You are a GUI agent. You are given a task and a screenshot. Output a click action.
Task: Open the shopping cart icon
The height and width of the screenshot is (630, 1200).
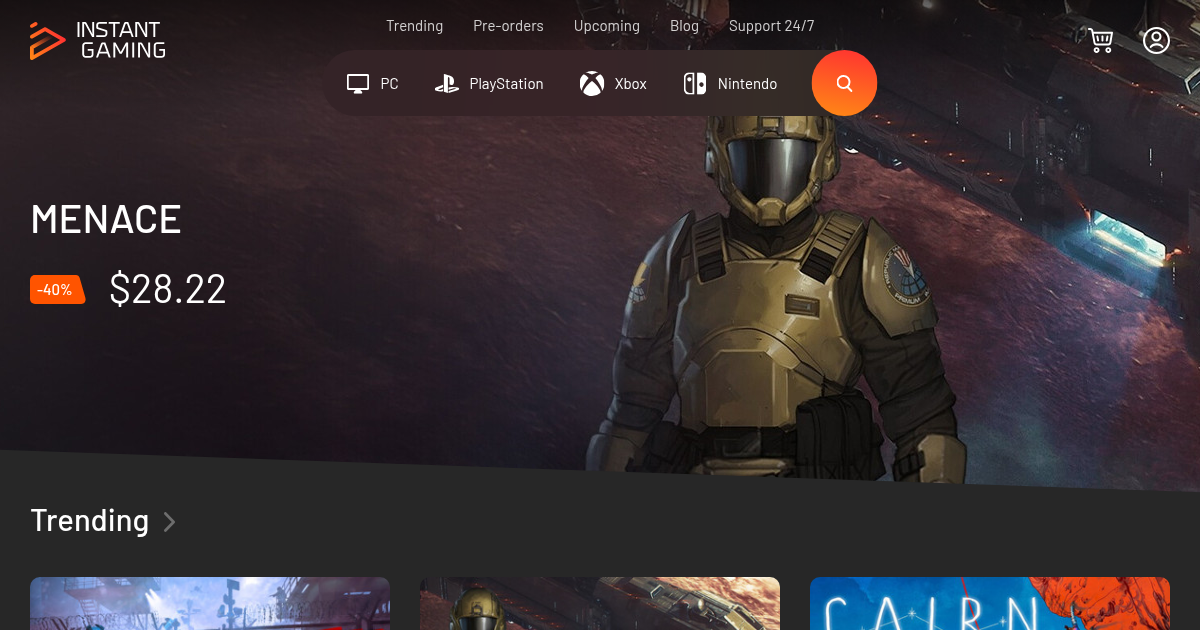[1101, 40]
